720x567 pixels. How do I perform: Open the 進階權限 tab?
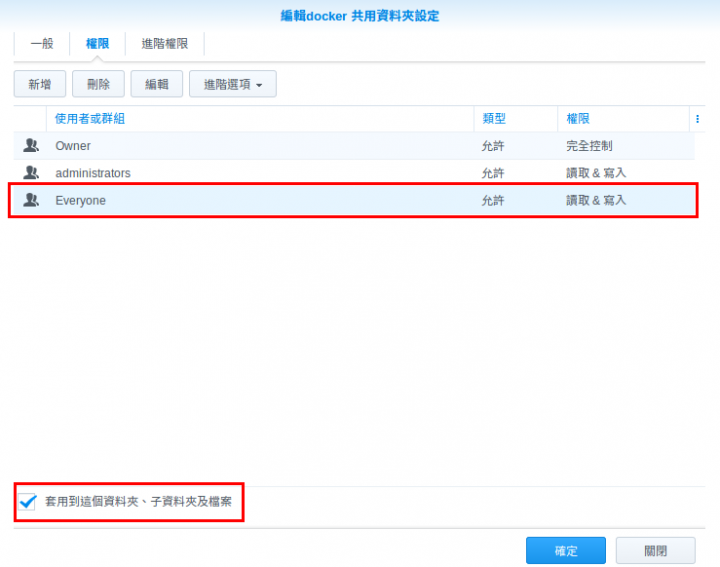point(165,44)
